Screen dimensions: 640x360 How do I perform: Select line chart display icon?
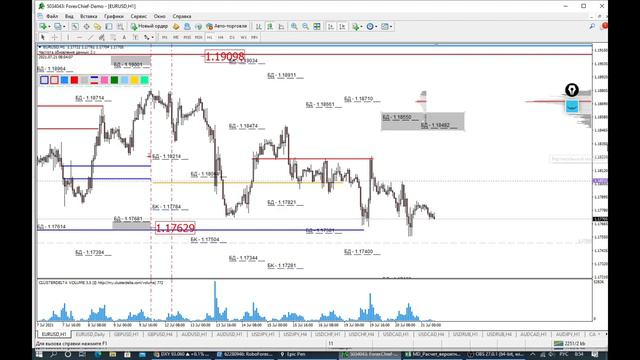(x=281, y=27)
